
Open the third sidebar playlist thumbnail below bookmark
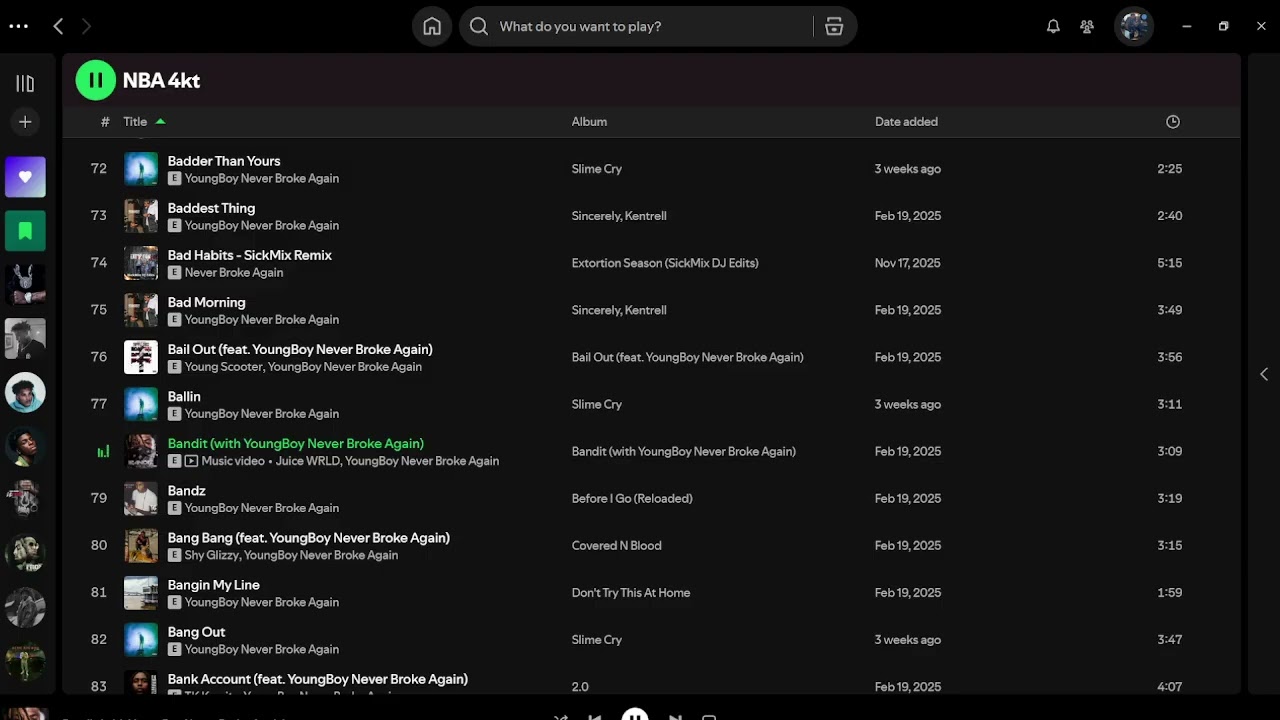(25, 393)
